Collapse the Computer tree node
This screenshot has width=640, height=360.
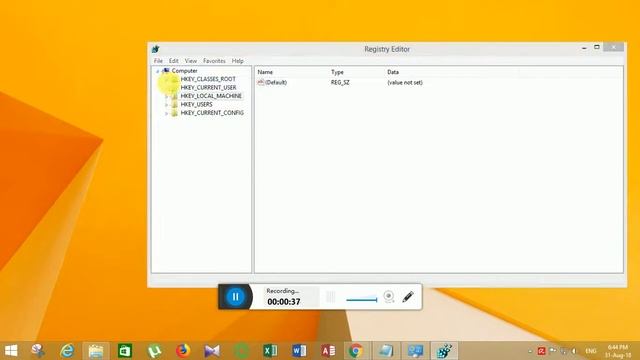[x=158, y=71]
